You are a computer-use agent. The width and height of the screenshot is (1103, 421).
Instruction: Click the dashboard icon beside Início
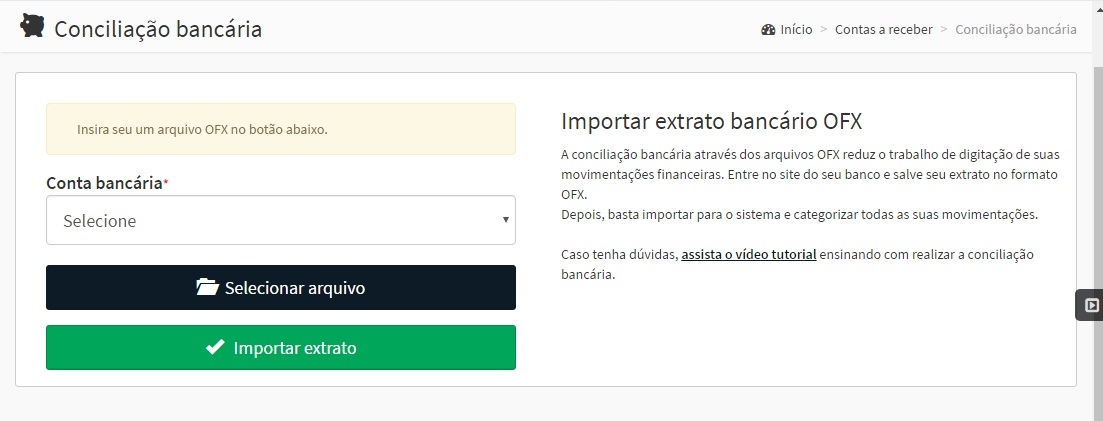point(768,30)
